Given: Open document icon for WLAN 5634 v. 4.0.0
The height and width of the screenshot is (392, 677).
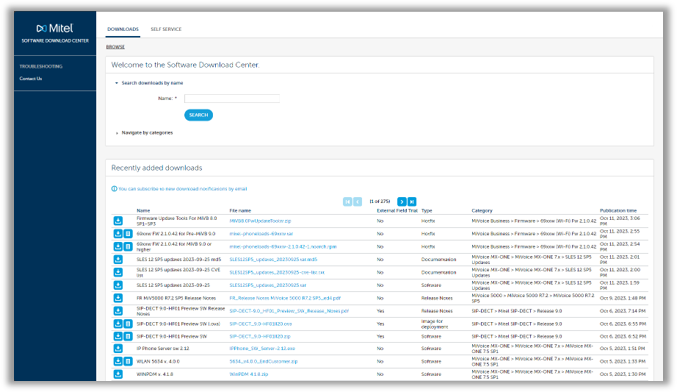Looking at the screenshot, I should click(x=128, y=361).
